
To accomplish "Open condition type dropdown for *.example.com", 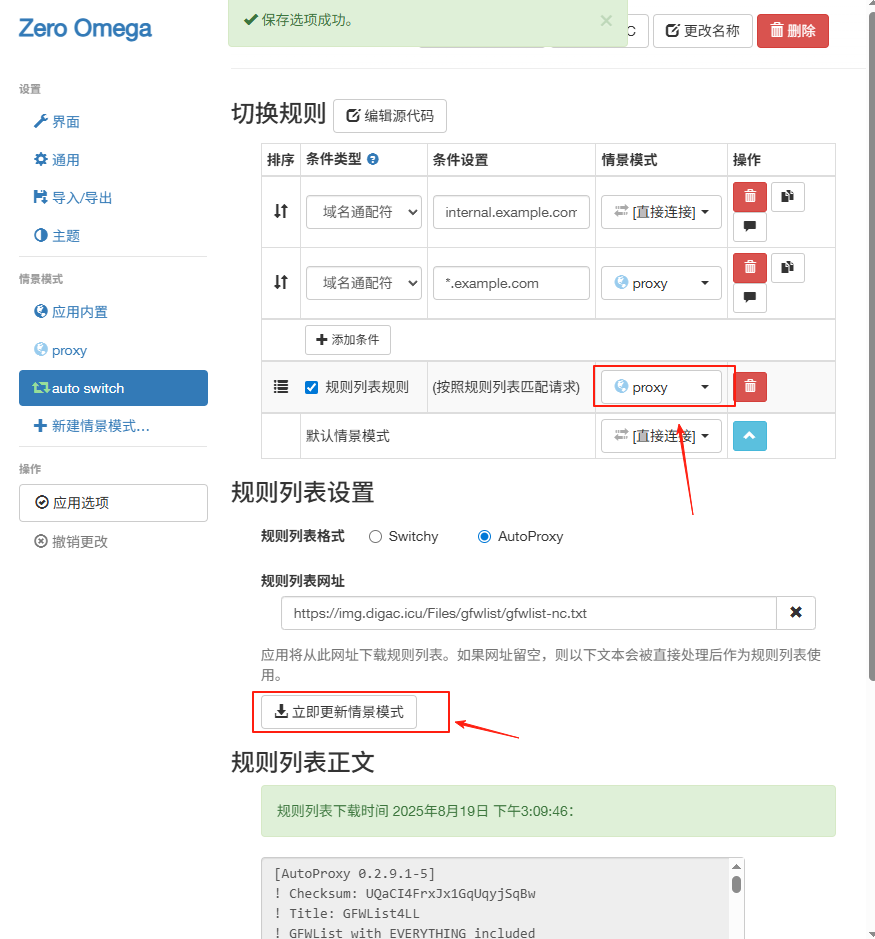I will coord(364,283).
